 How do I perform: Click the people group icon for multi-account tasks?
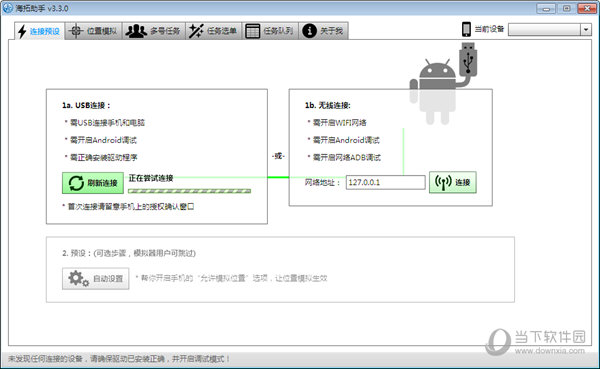coord(136,31)
